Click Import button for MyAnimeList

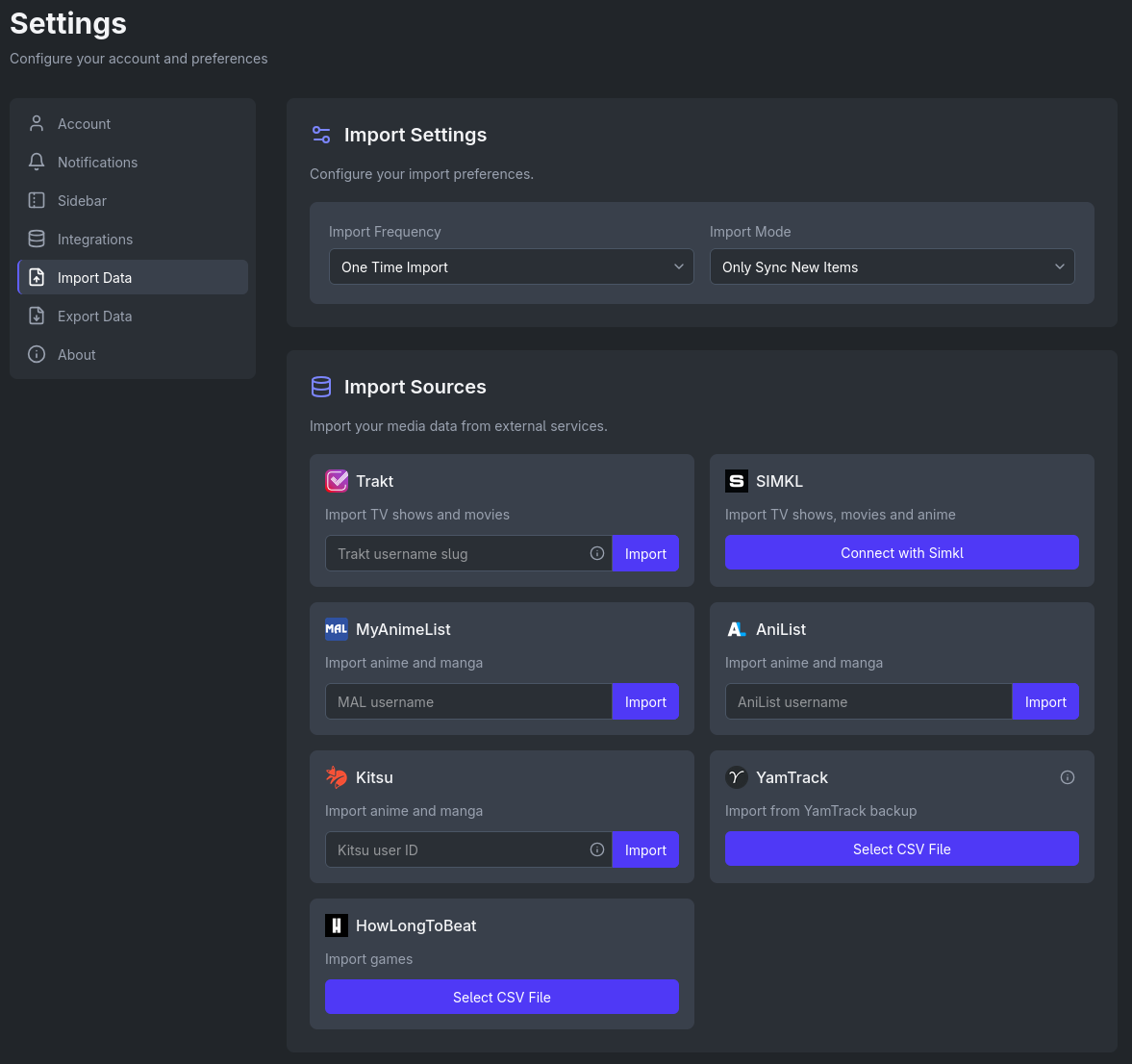(645, 702)
